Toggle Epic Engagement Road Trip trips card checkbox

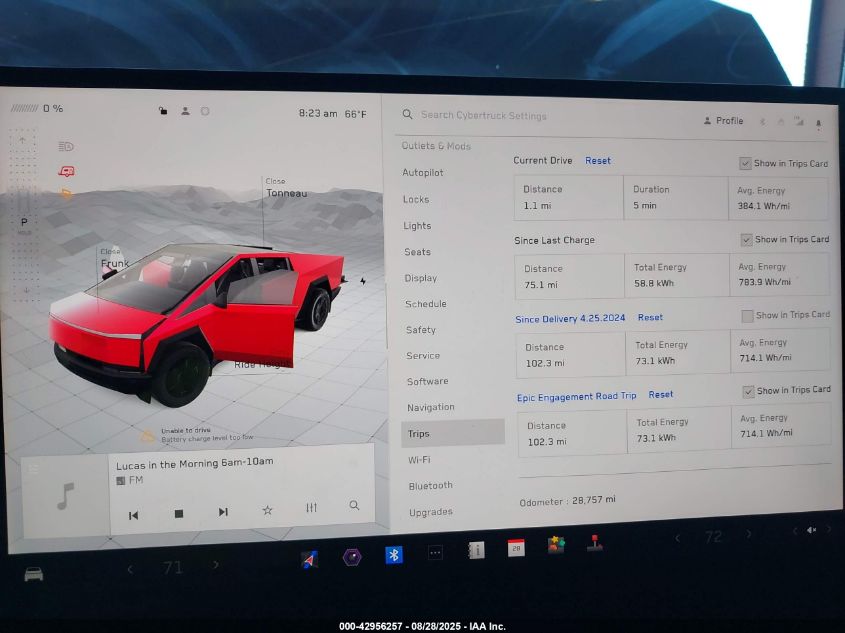(x=748, y=391)
